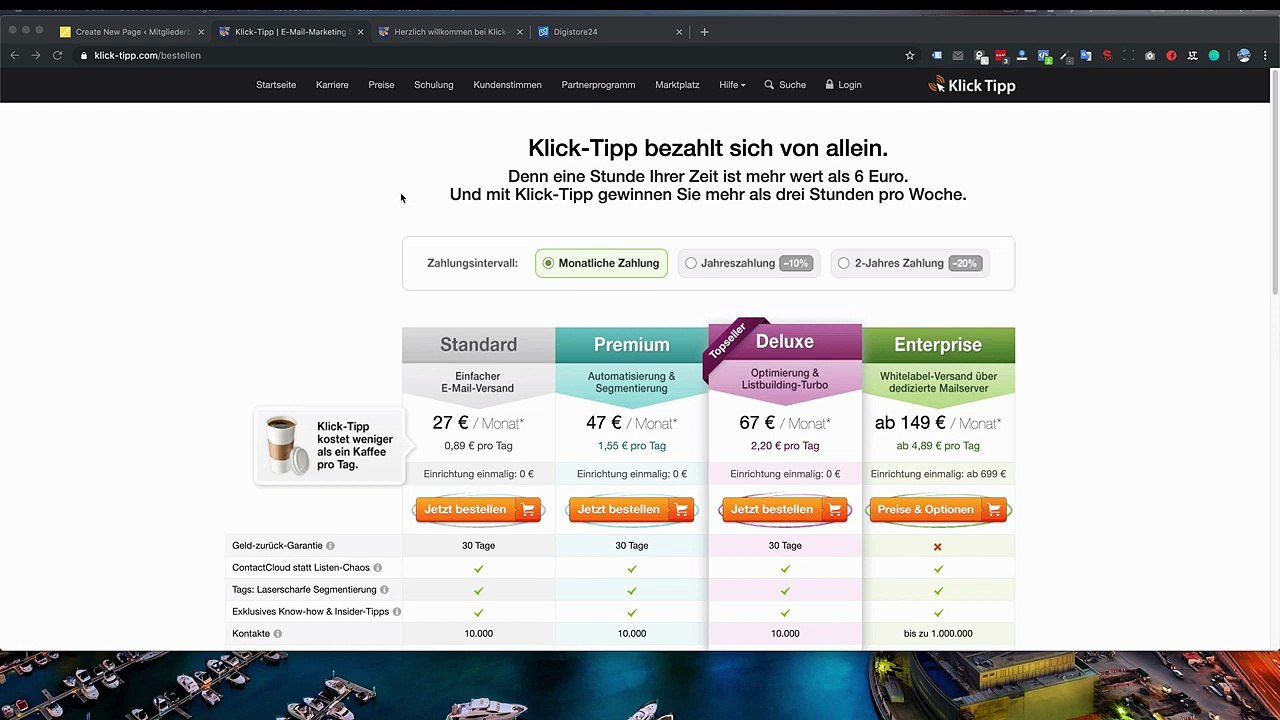Click the address bar URL
Image resolution: width=1280 pixels, height=720 pixels.
coord(147,56)
